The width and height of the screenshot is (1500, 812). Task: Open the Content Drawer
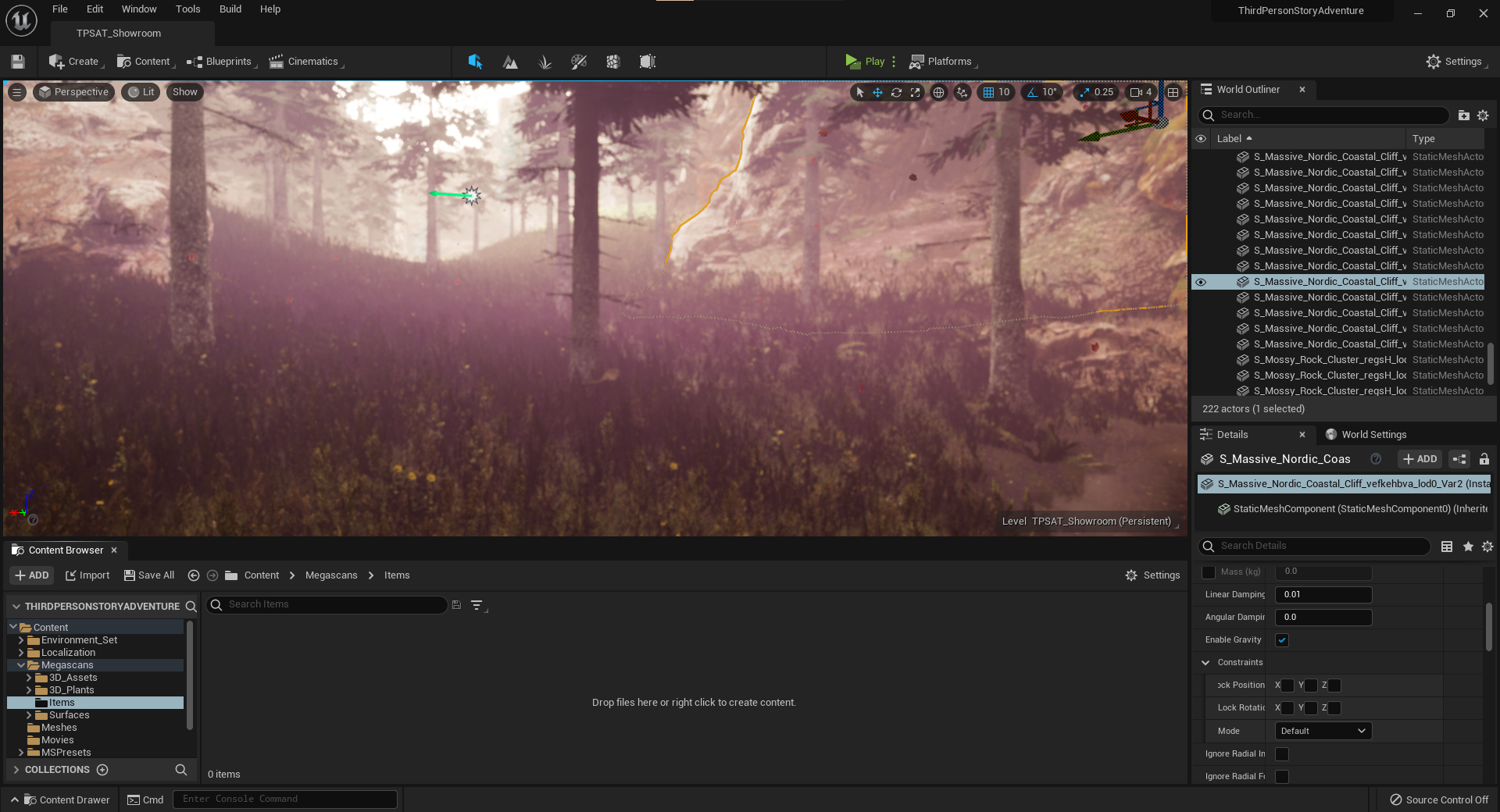[66, 800]
